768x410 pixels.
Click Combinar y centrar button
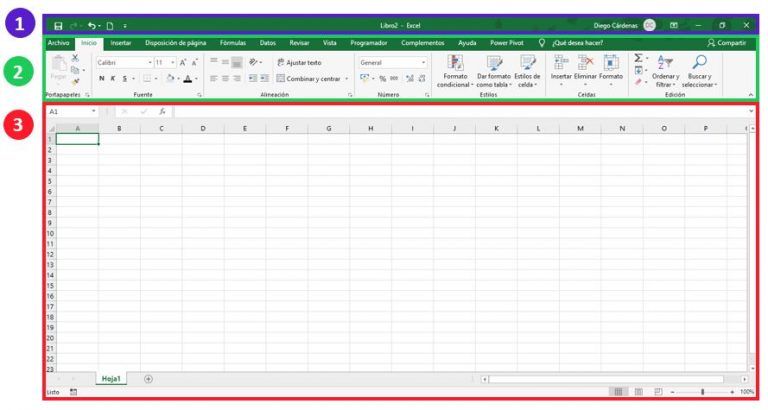[x=309, y=79]
